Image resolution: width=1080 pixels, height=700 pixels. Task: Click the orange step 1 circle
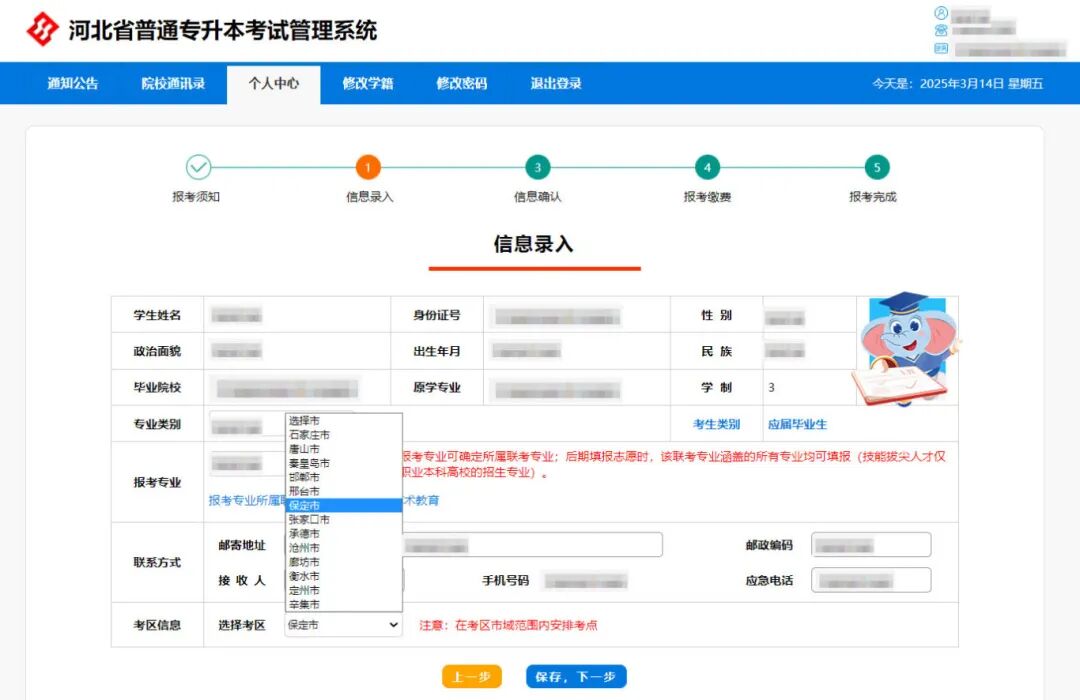click(368, 168)
